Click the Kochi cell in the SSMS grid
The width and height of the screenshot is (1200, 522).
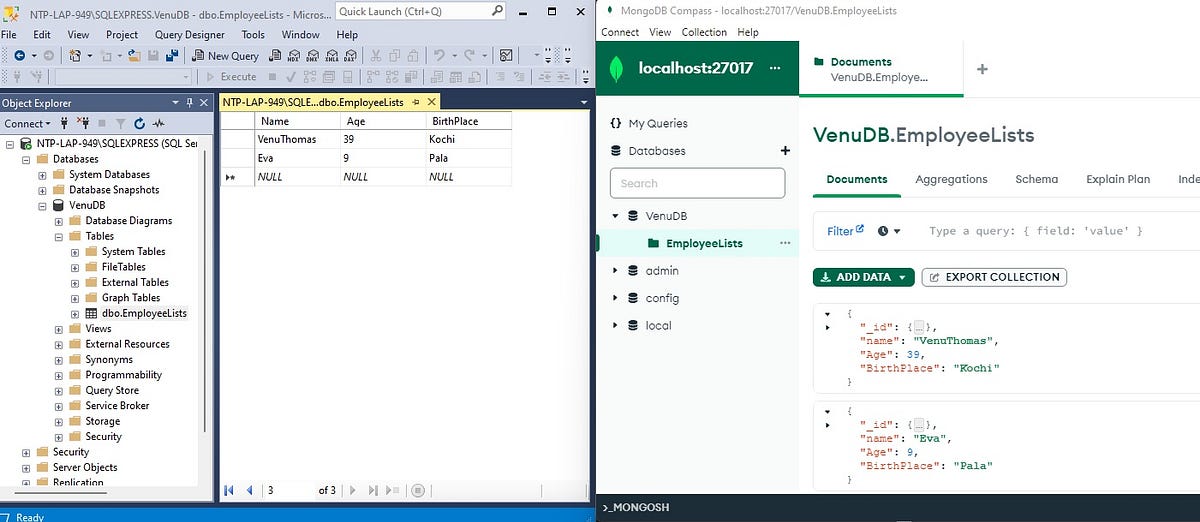coord(468,139)
